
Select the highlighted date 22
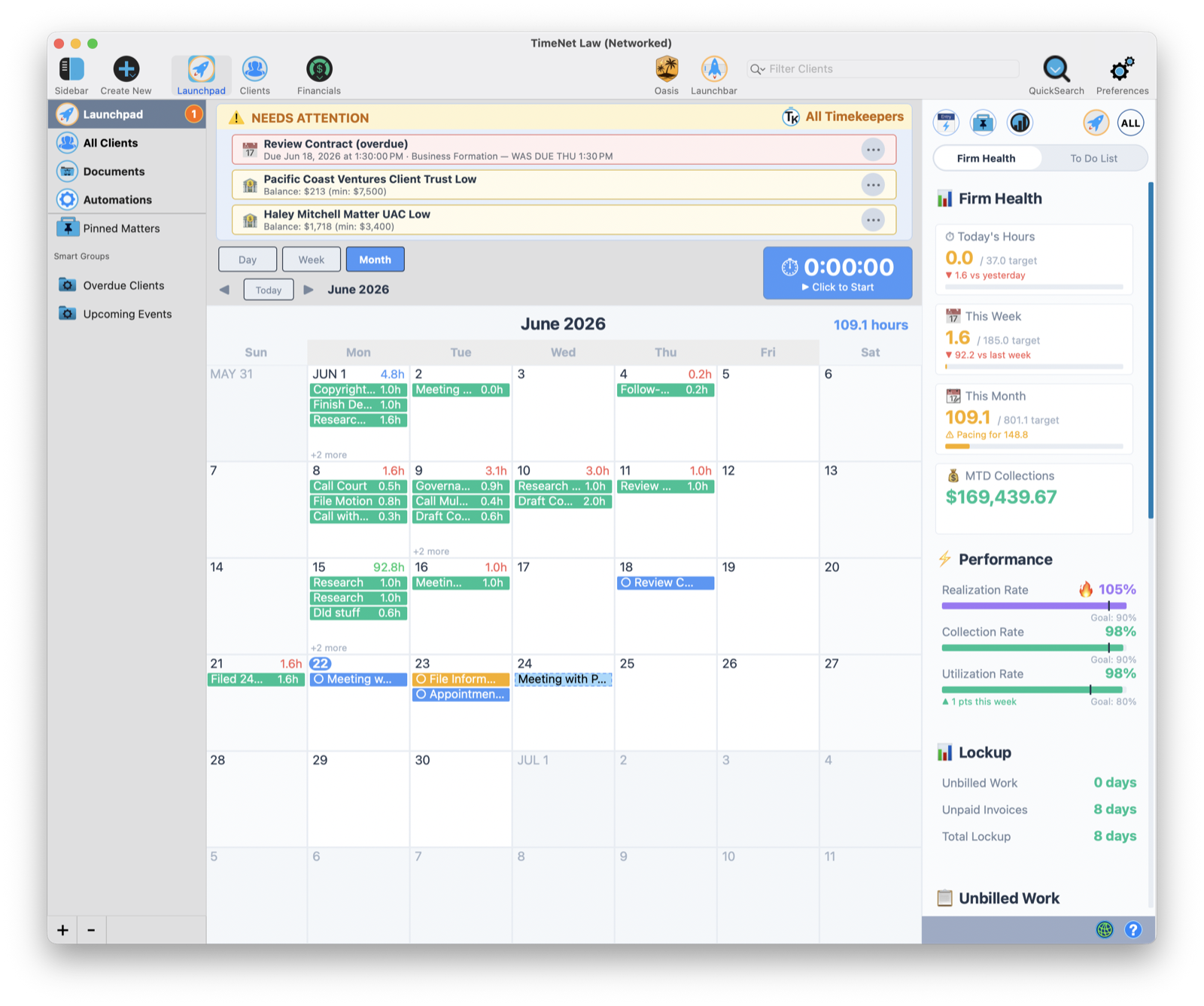pyautogui.click(x=321, y=664)
